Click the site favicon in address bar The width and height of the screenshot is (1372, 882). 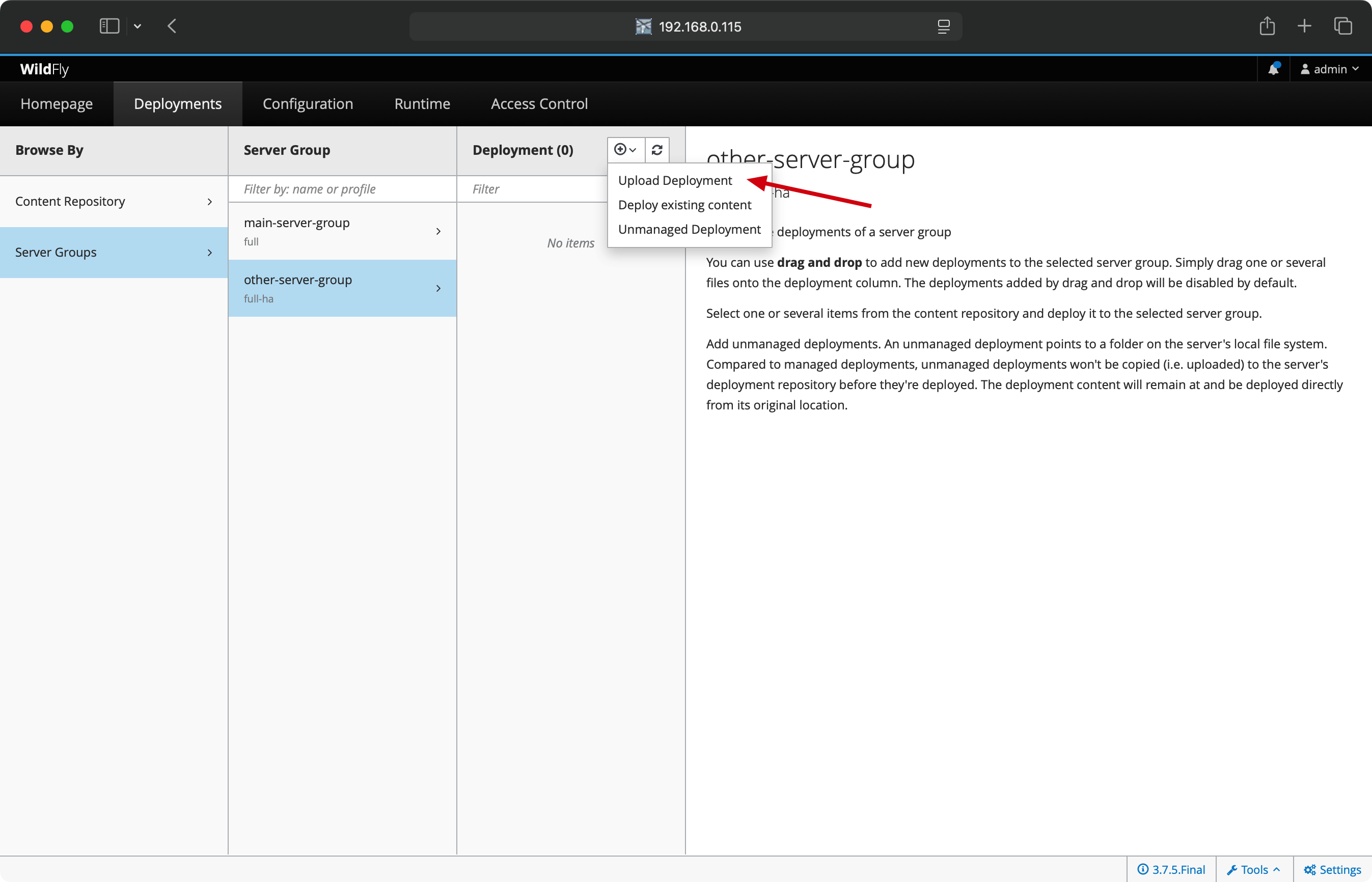[644, 26]
